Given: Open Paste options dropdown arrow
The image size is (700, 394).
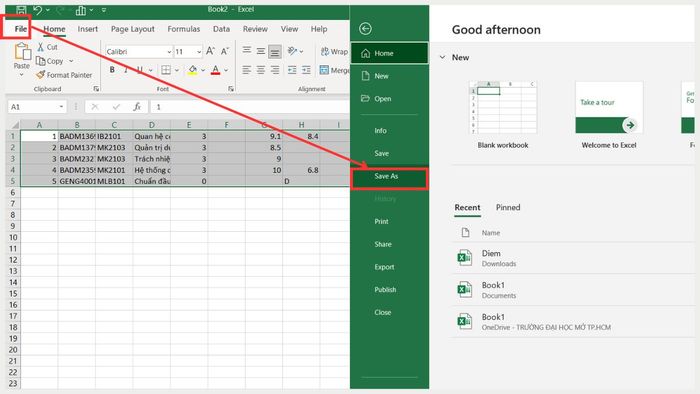Looking at the screenshot, I should (21, 75).
